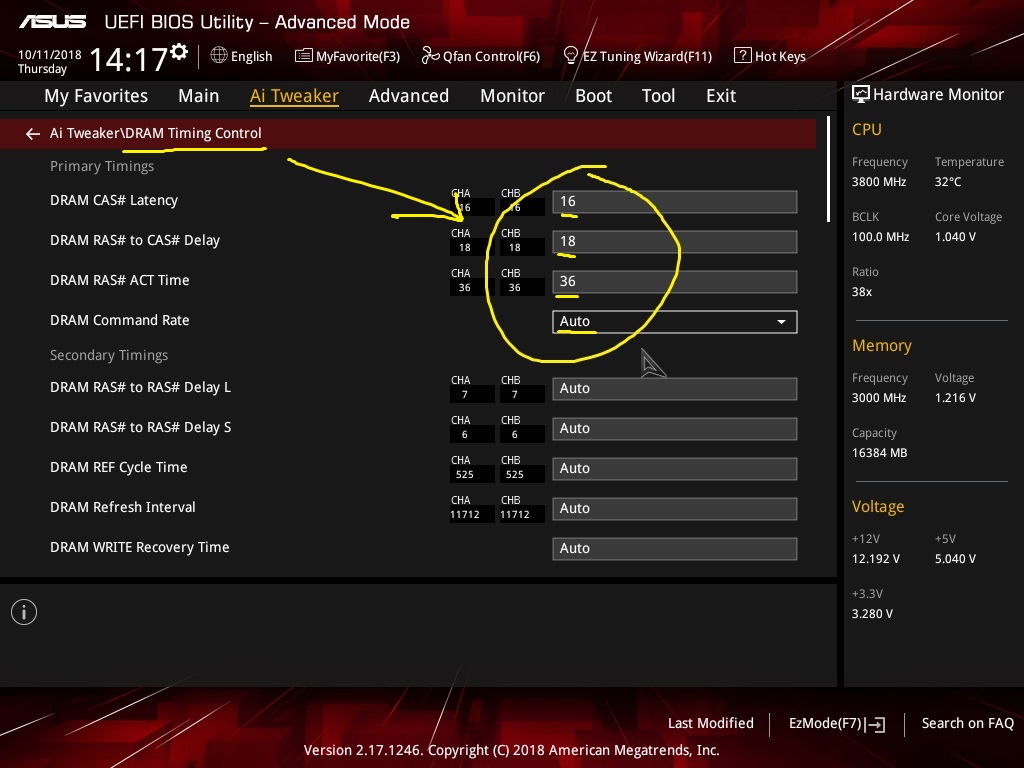Click the DRAM RAS# to RAS# Delay S field
1024x768 pixels.
tap(675, 428)
